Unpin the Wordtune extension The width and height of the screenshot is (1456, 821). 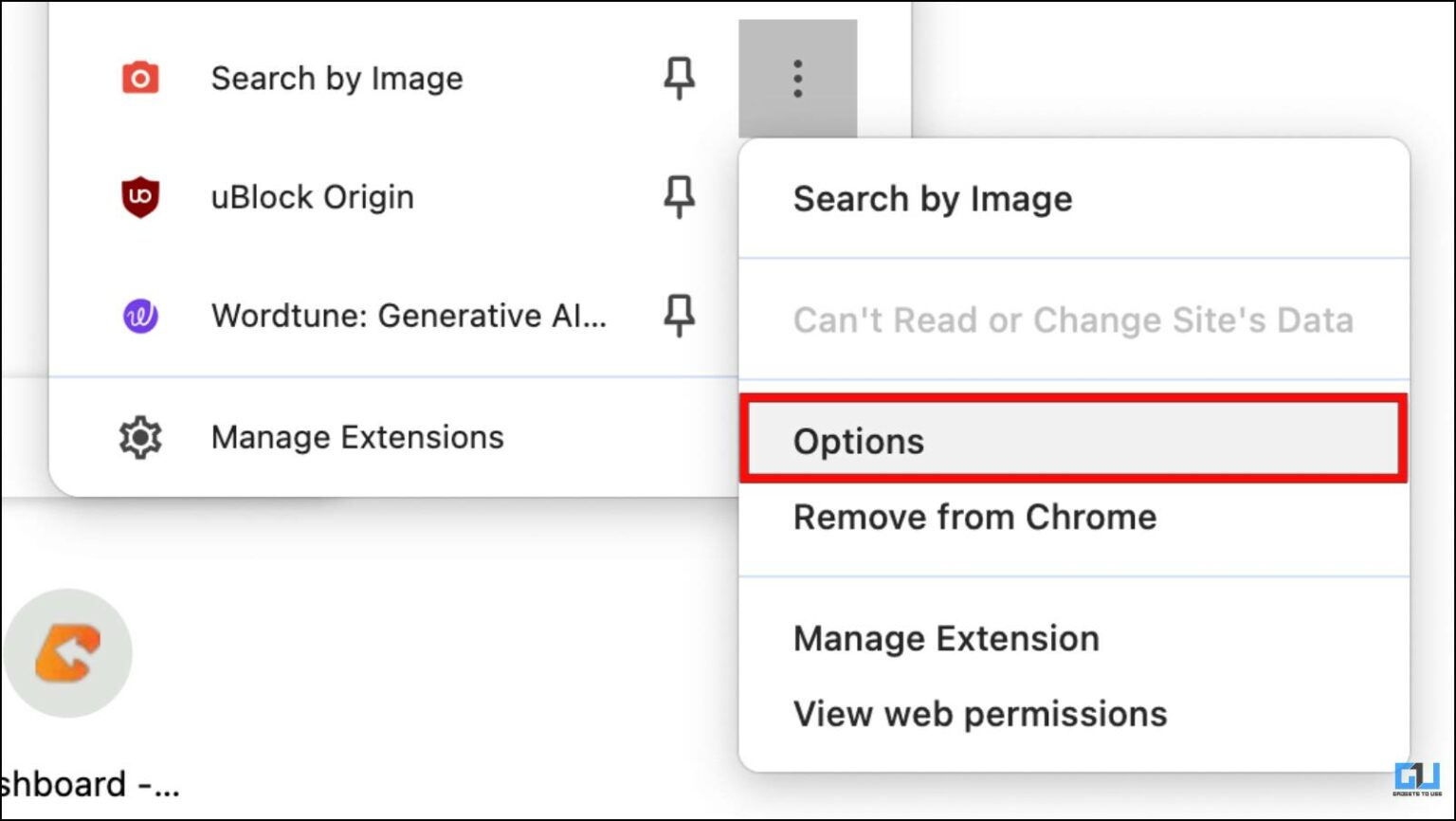click(x=678, y=316)
